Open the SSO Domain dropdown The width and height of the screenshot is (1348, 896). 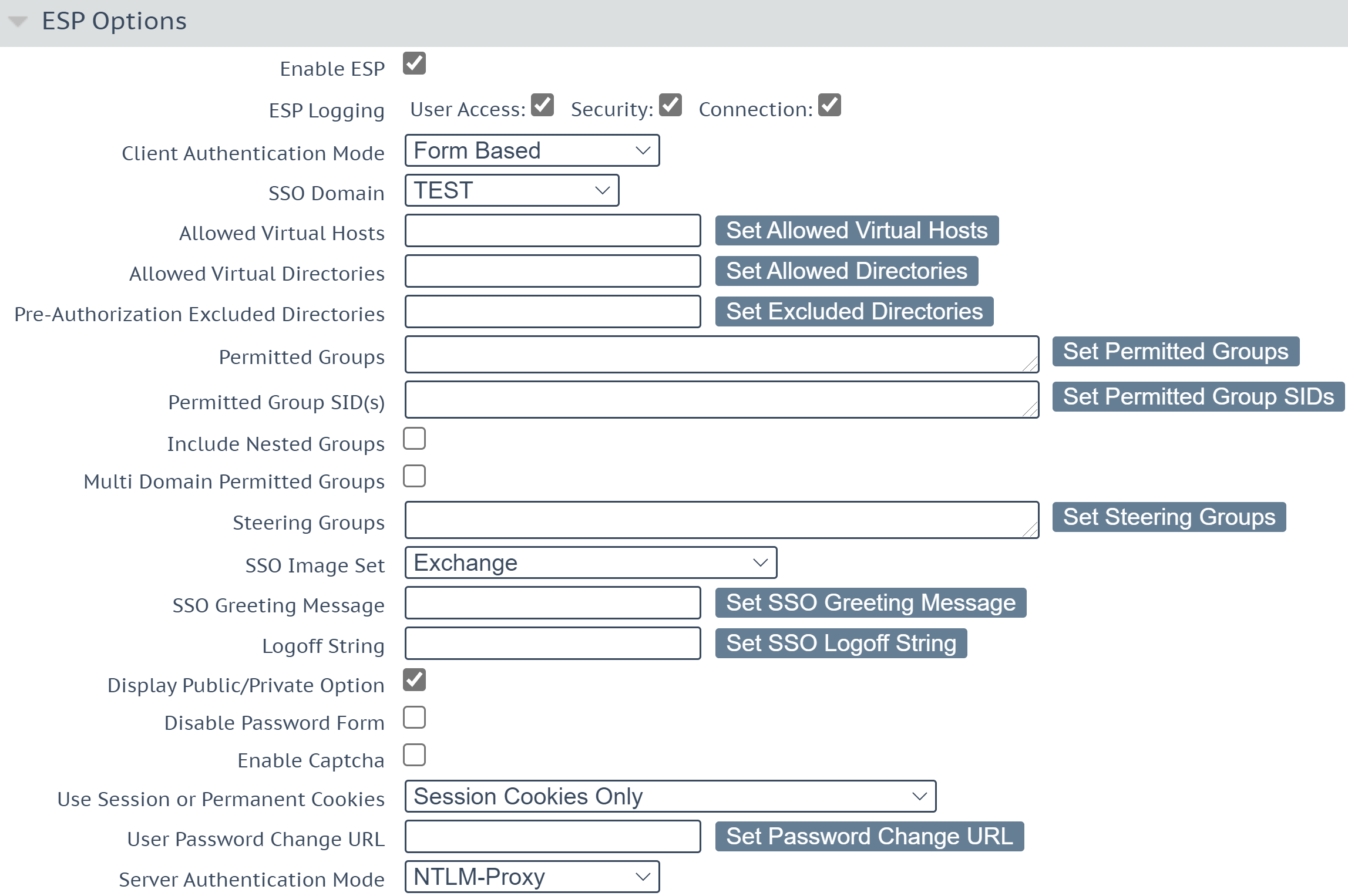[512, 191]
